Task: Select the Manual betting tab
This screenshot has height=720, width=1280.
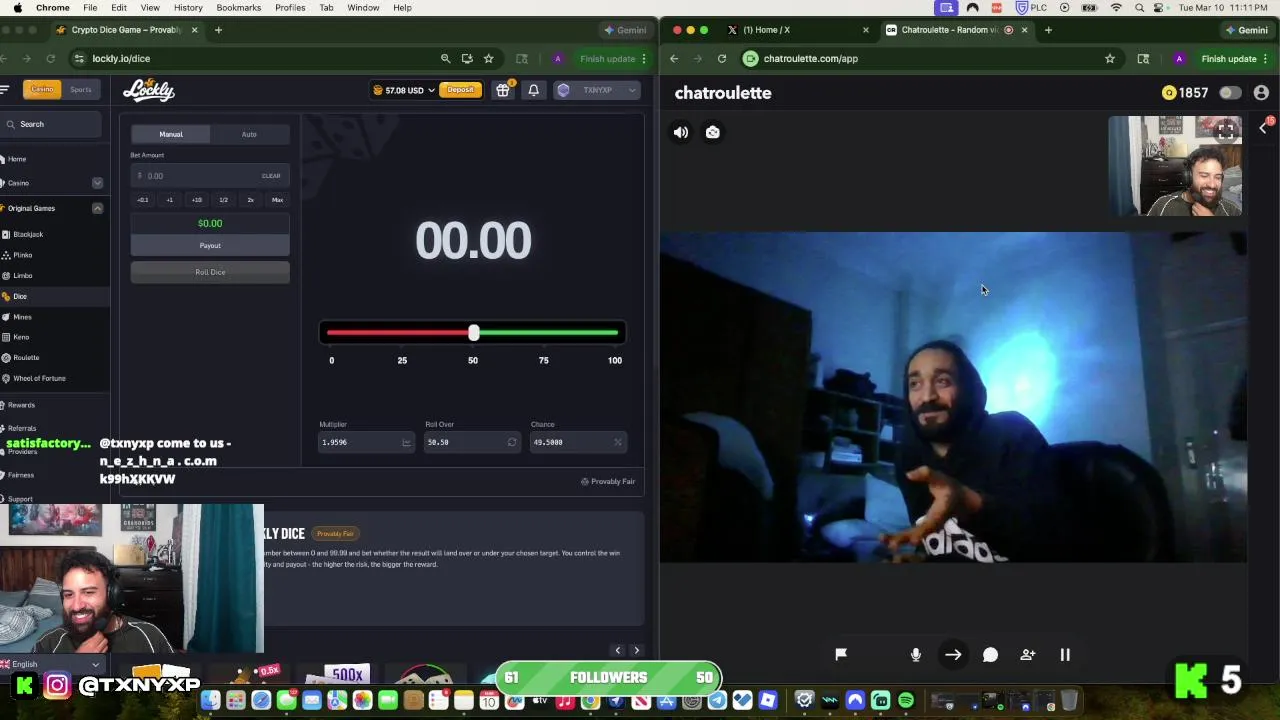Action: pyautogui.click(x=171, y=134)
